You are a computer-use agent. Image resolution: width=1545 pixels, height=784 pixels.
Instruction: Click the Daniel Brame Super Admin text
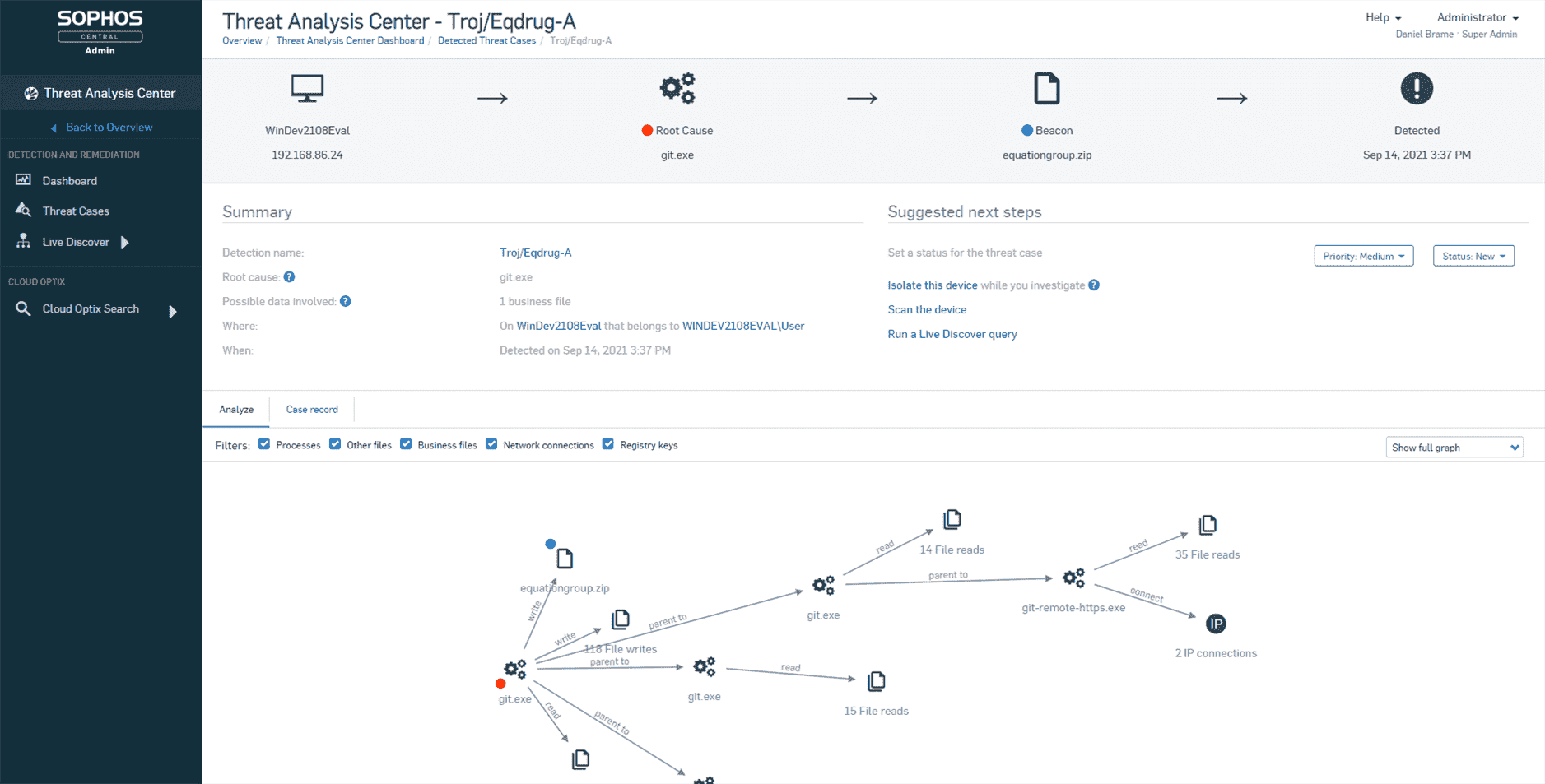[1456, 35]
